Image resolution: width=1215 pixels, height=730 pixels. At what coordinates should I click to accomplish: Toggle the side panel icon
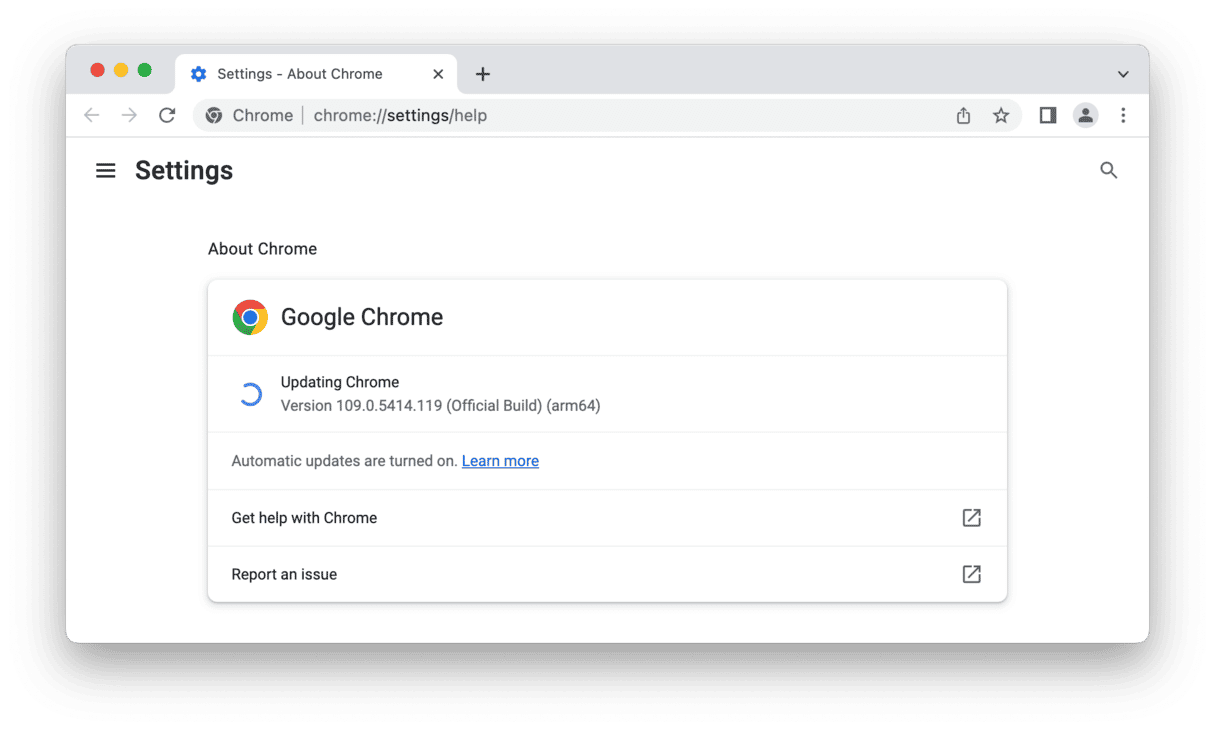[1047, 116]
